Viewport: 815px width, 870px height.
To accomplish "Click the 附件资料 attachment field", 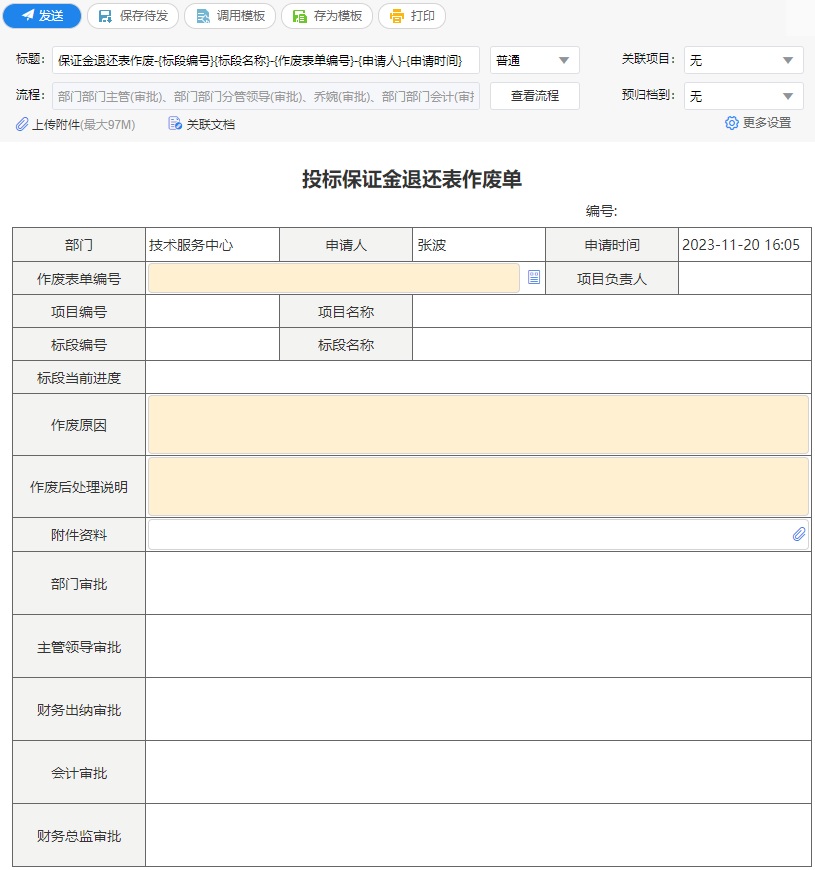I will pyautogui.click(x=478, y=535).
